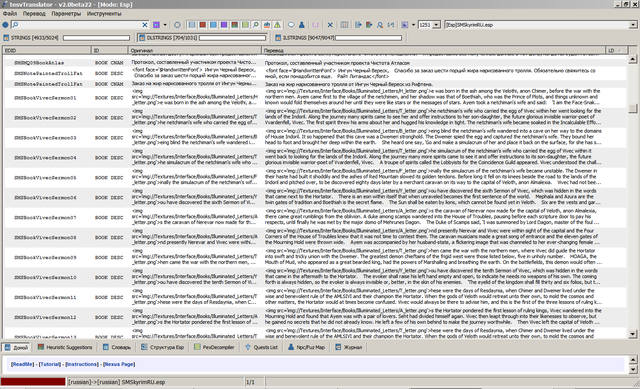Screen dimensions: 640x389
Task: Click the yellow warning triangle icon
Action: (277, 25)
